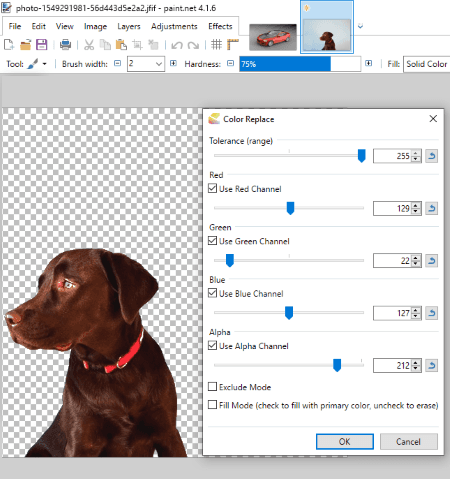Click the Green channel slider handle

[230, 260]
